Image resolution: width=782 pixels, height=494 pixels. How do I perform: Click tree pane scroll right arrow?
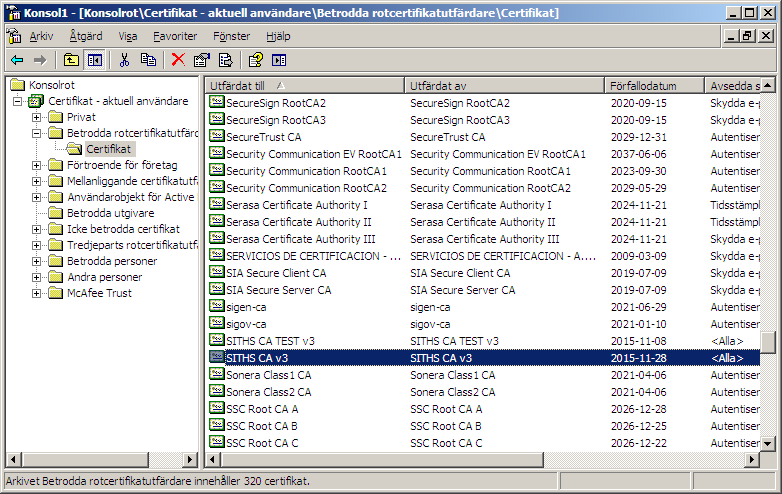click(x=190, y=459)
